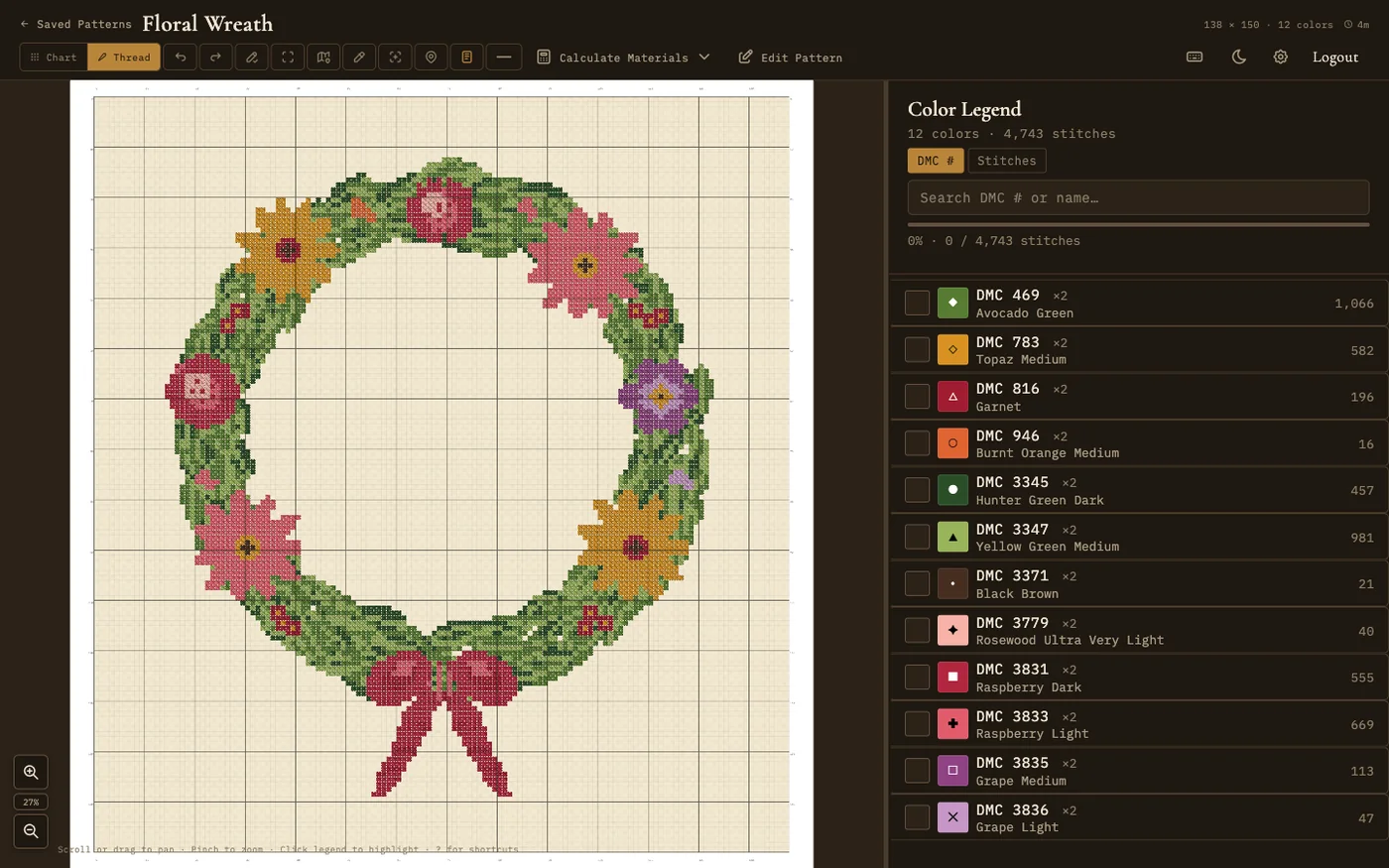
Task: Check the DMC 469 Avocado Green checkbox
Action: pyautogui.click(x=917, y=303)
